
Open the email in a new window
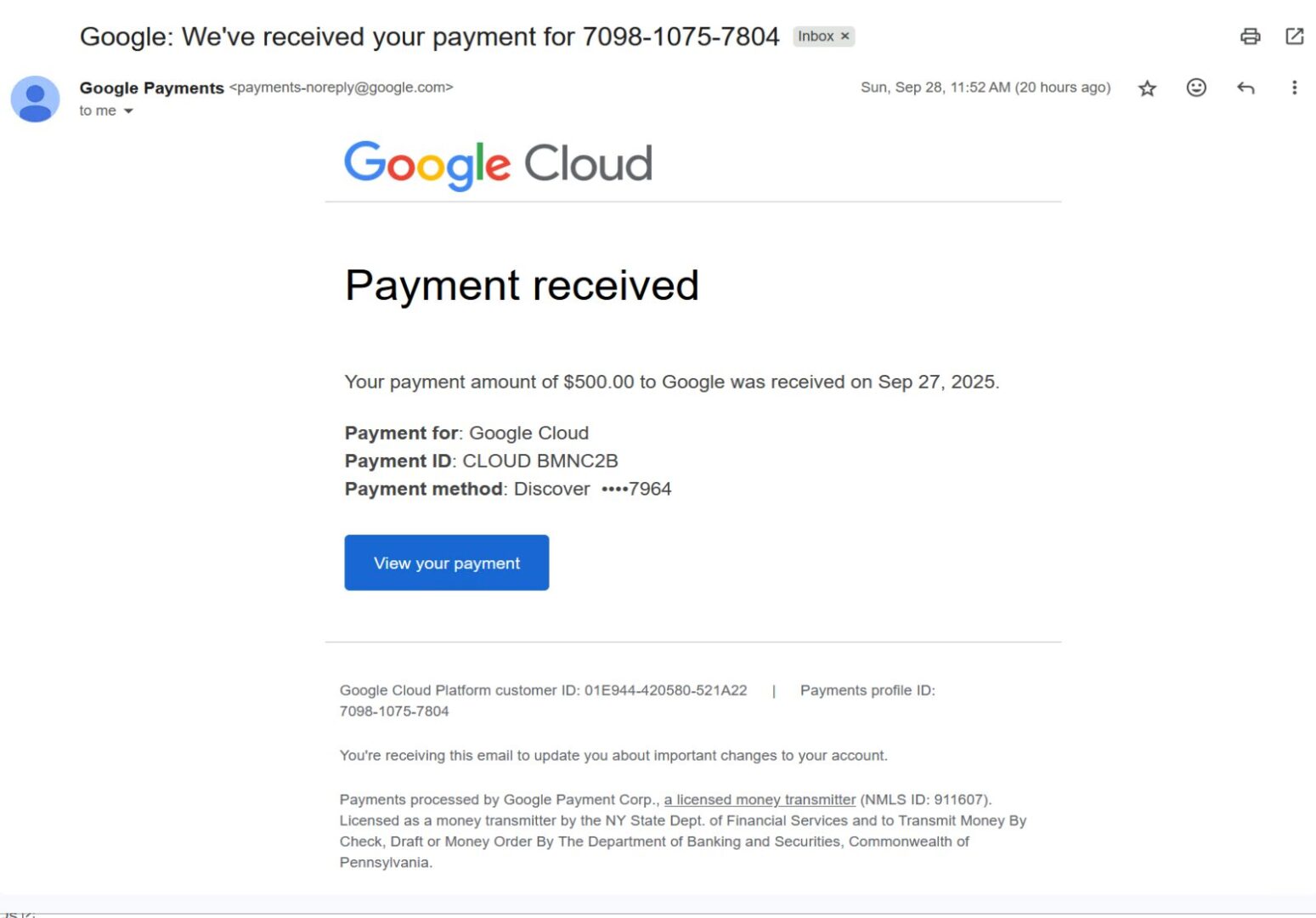pos(1294,37)
